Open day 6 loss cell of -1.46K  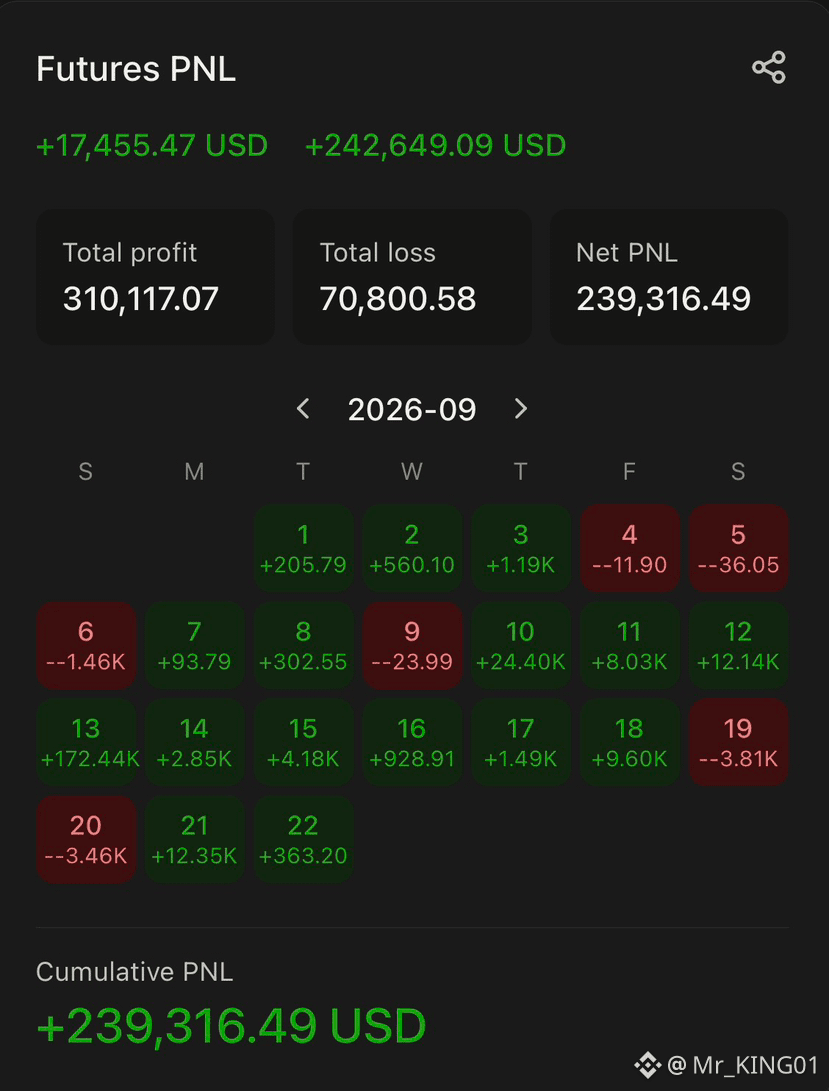click(x=86, y=646)
